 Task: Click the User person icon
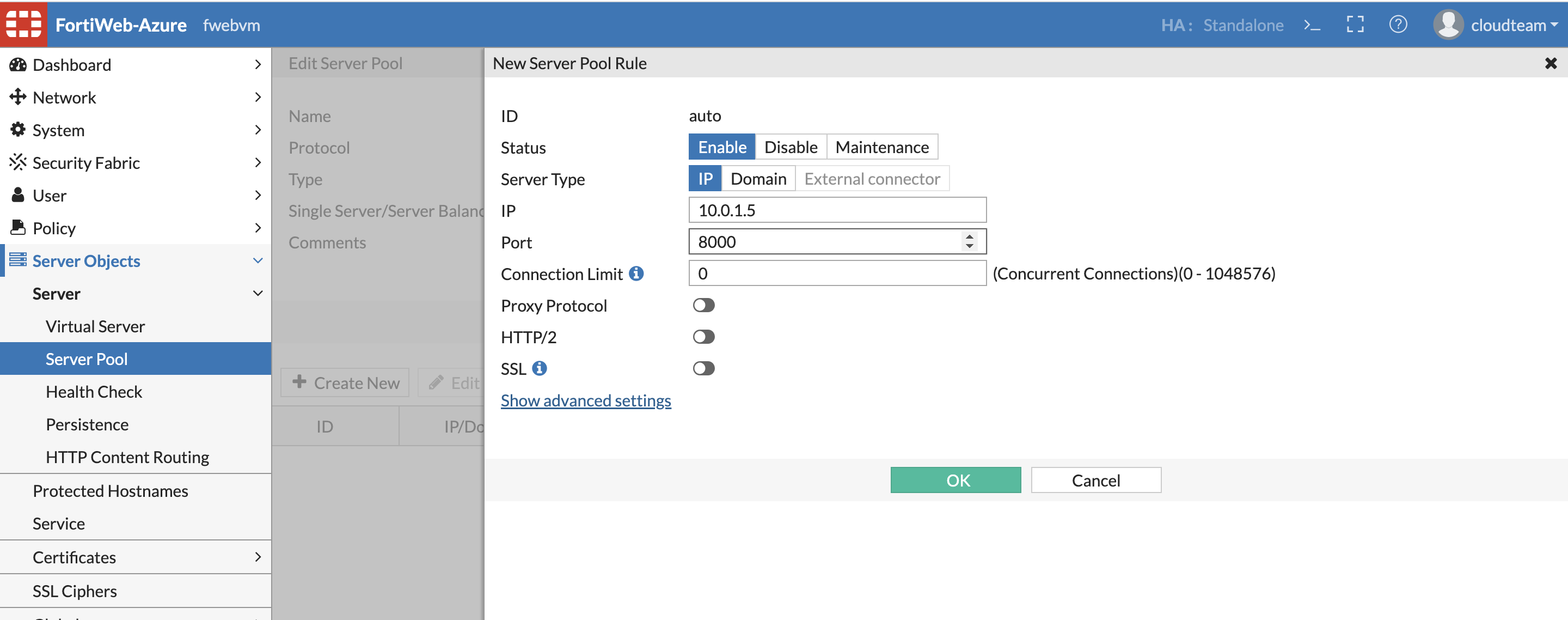[x=17, y=195]
